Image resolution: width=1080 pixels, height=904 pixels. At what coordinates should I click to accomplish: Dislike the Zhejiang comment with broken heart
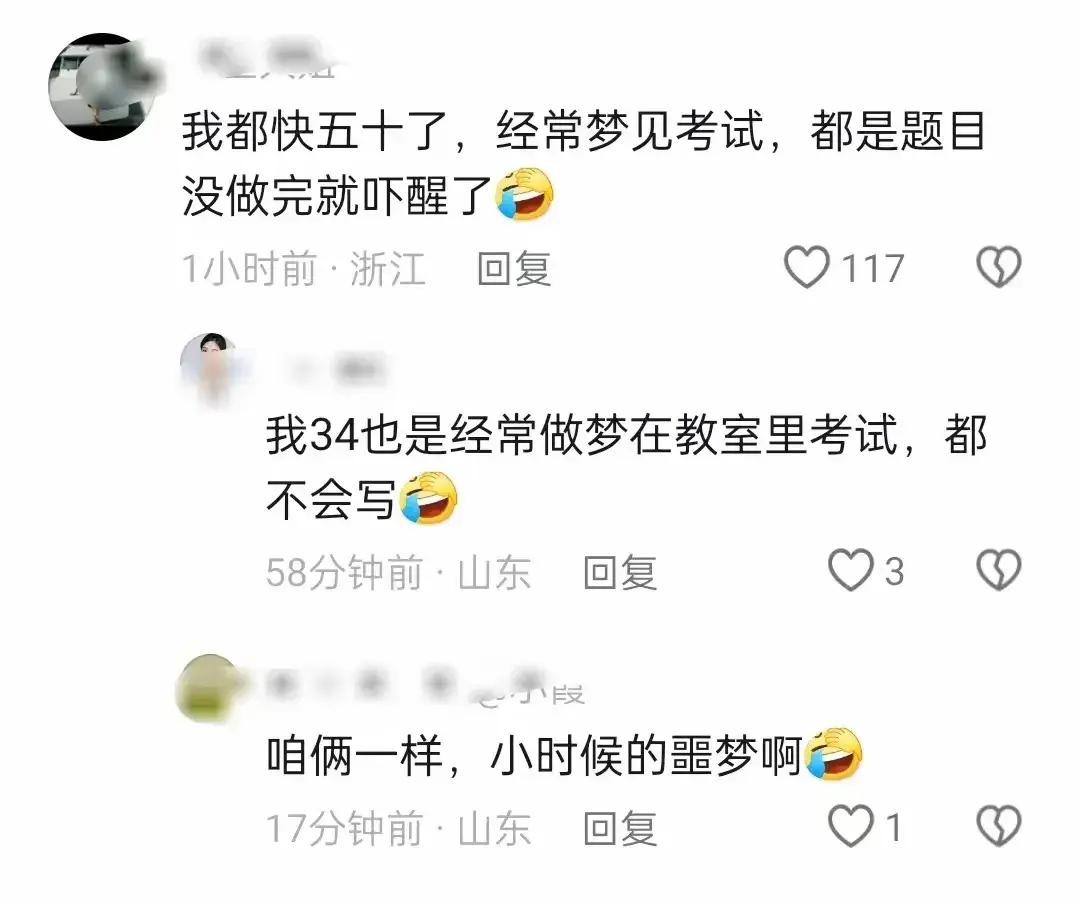pos(999,267)
